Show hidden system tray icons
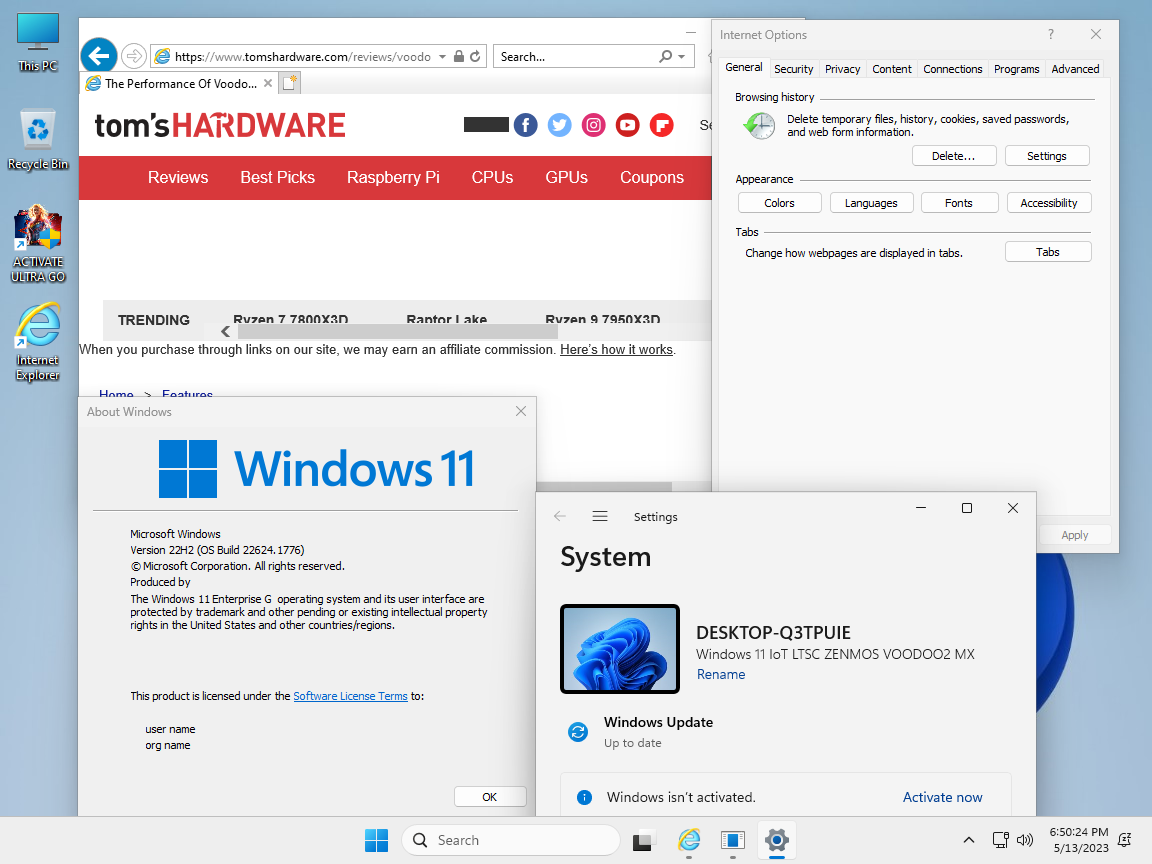Screen dimensions: 1152x864 968,840
